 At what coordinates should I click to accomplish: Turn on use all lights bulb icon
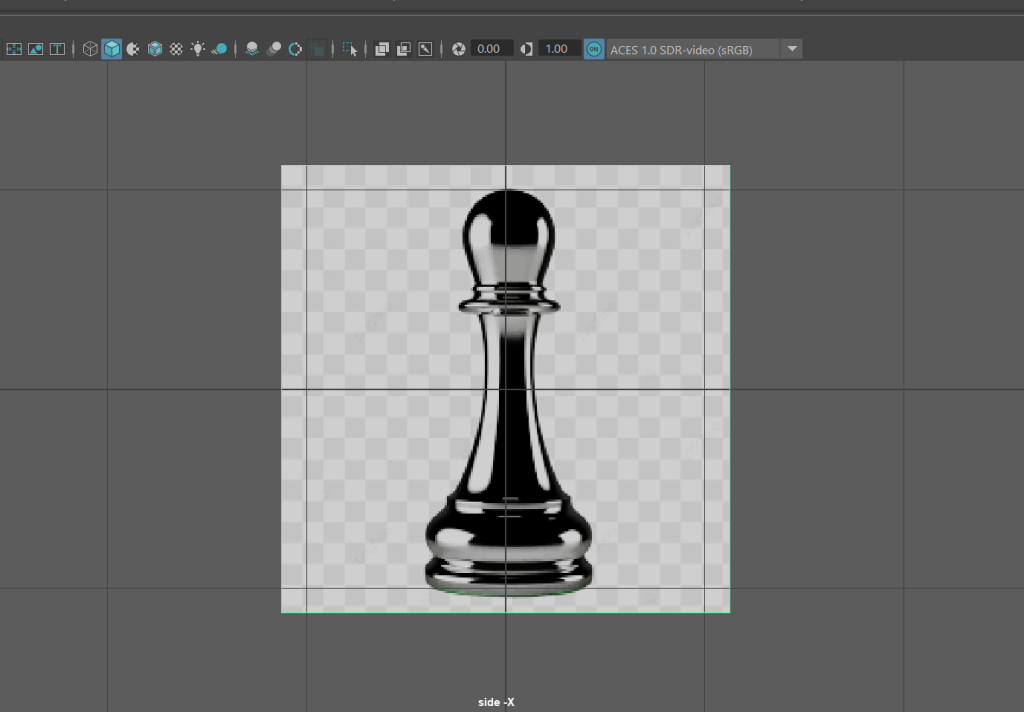(x=198, y=49)
